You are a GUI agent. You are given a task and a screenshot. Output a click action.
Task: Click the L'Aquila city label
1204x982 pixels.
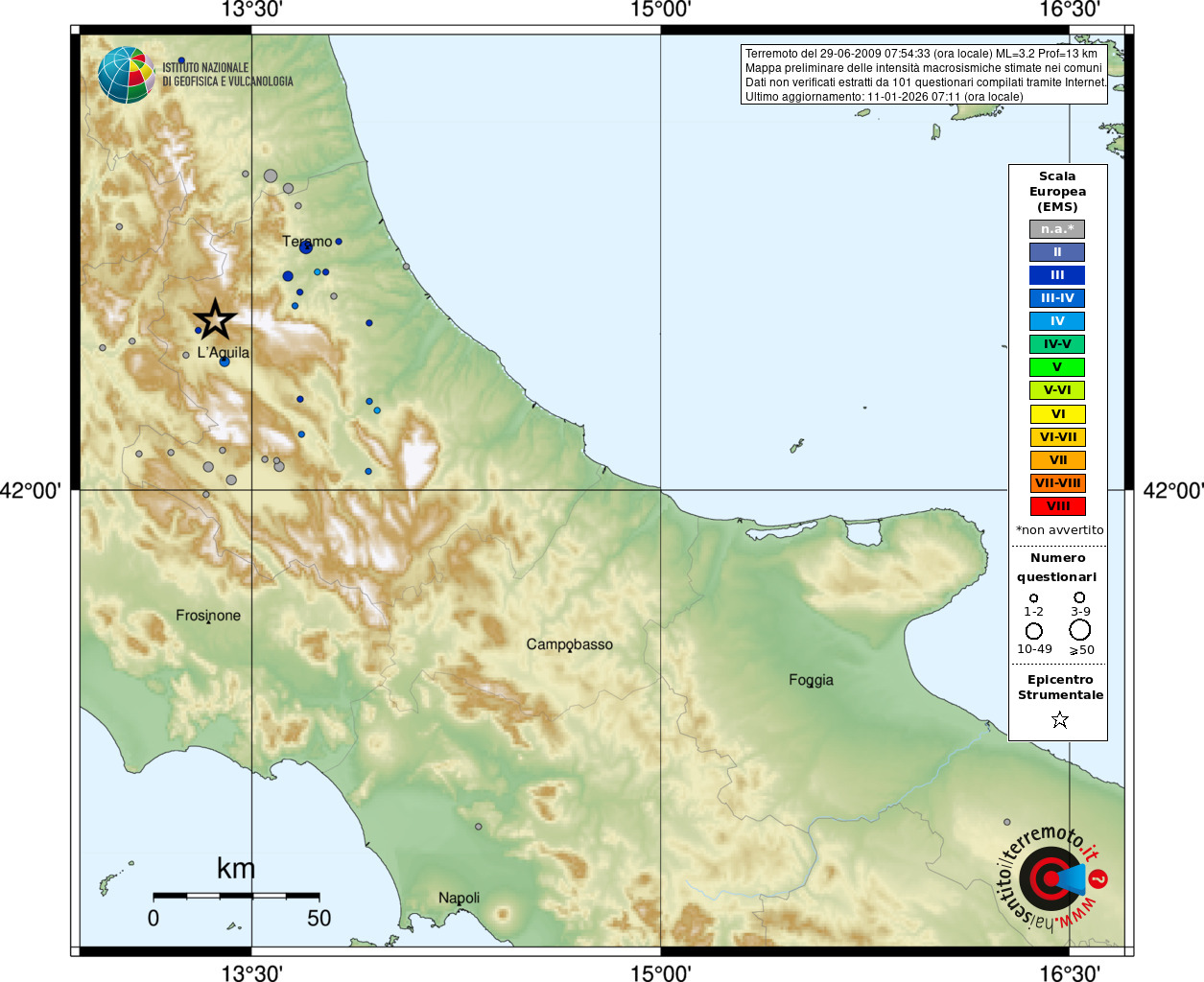[223, 352]
